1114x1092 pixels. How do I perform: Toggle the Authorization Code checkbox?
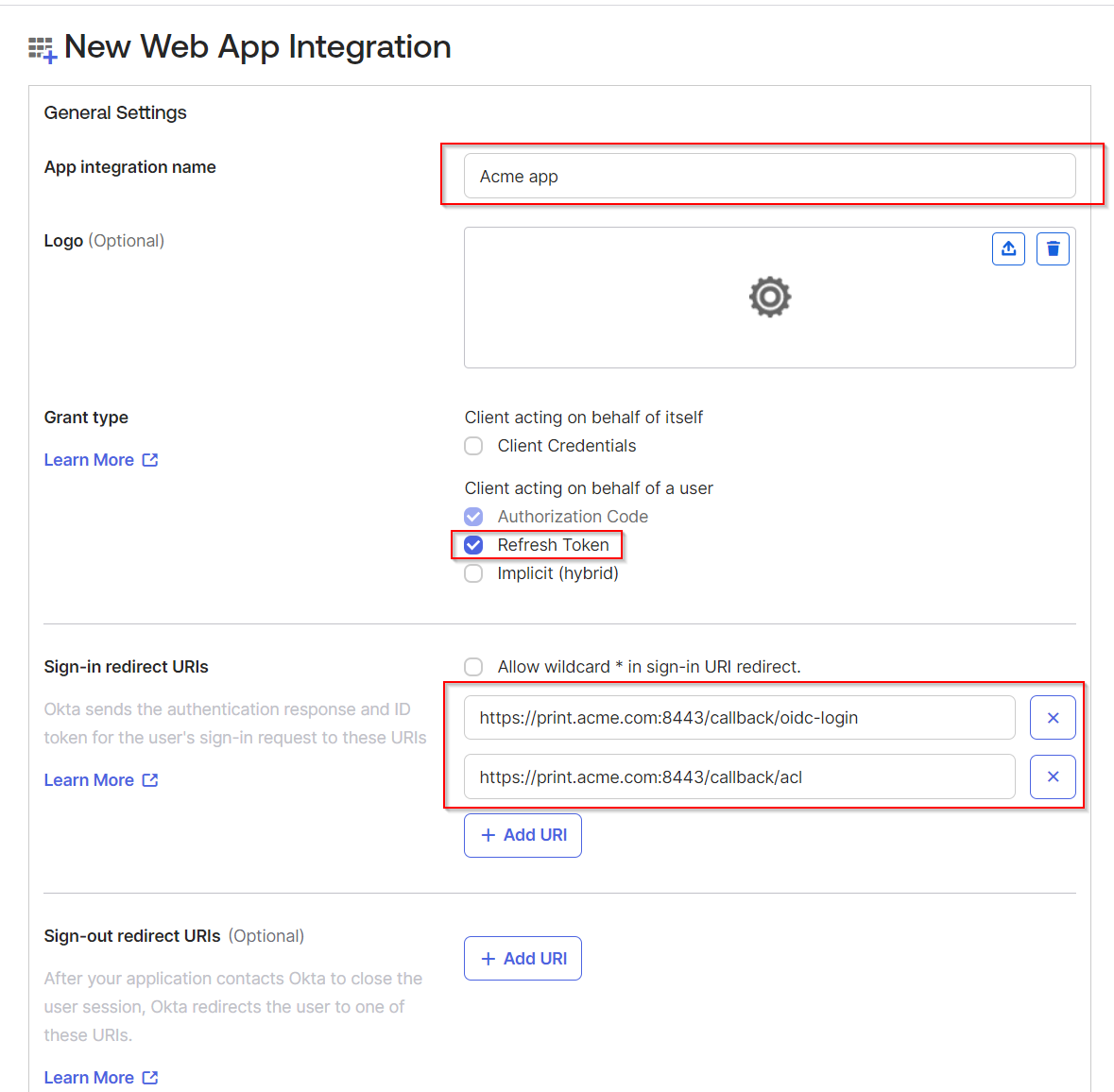[474, 517]
